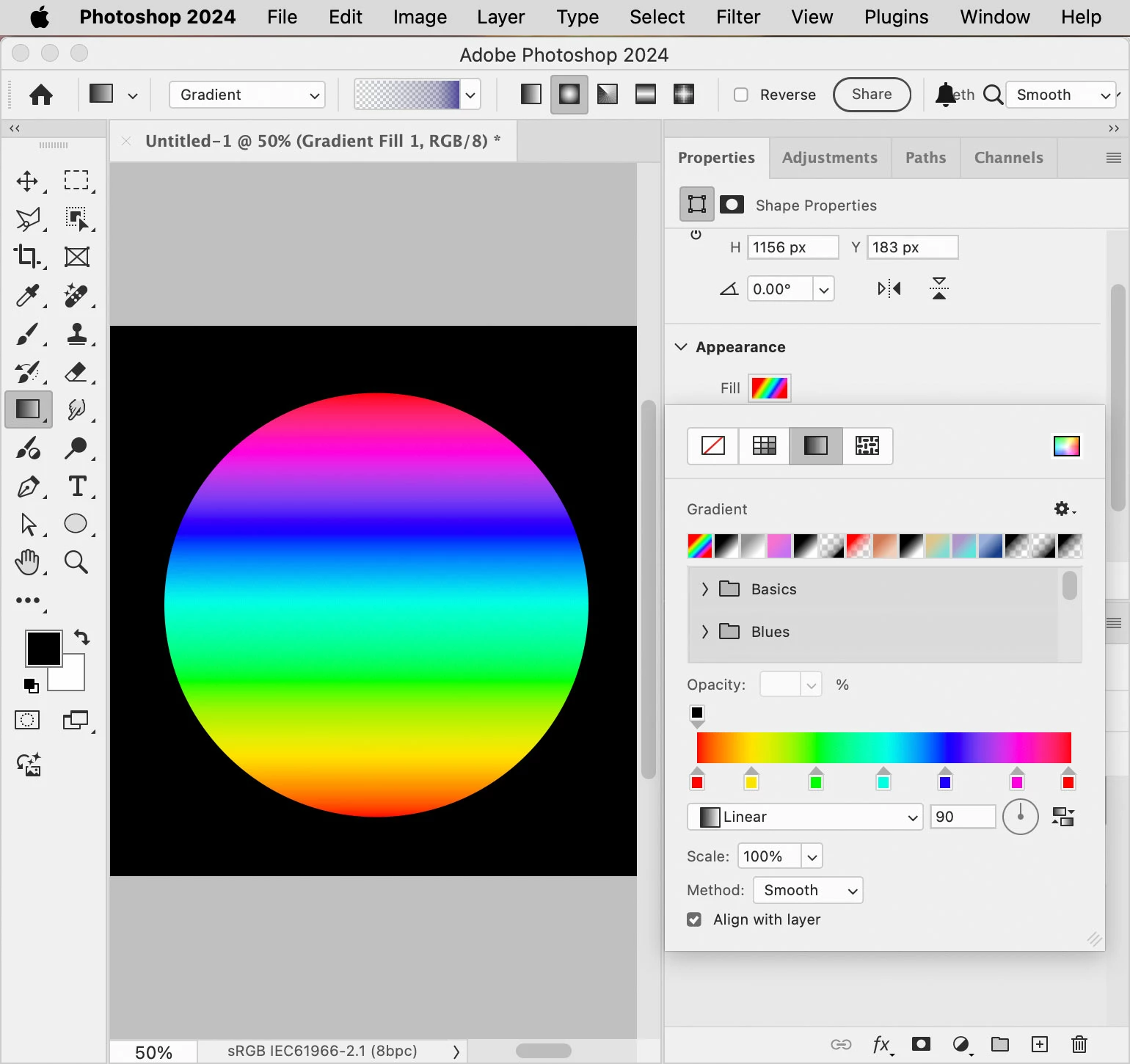Enable the Reverse checkbox
1130x1064 pixels.
[x=741, y=95]
